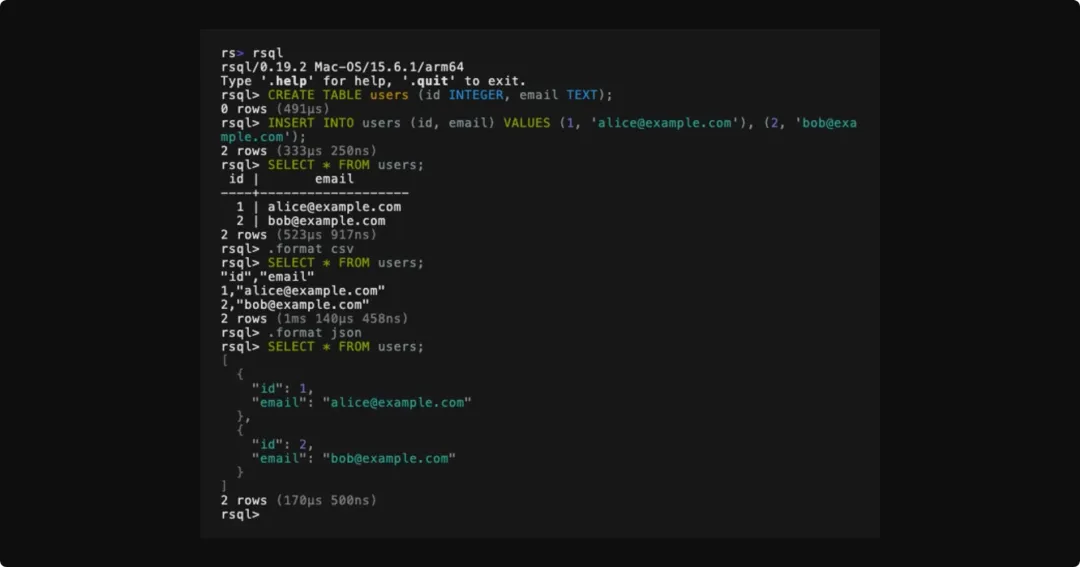Click the 'rs> rsql' launch command line
The image size is (1080, 567).
252,53
